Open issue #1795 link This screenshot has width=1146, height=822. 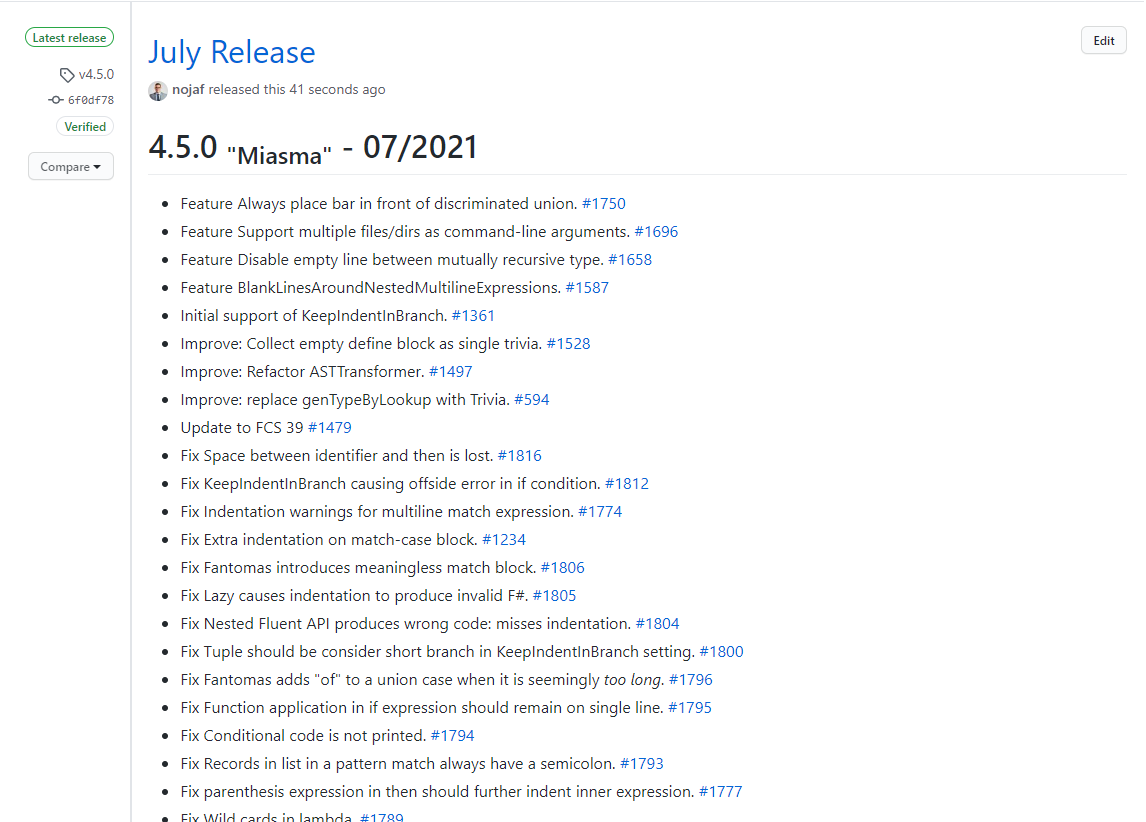click(x=690, y=708)
